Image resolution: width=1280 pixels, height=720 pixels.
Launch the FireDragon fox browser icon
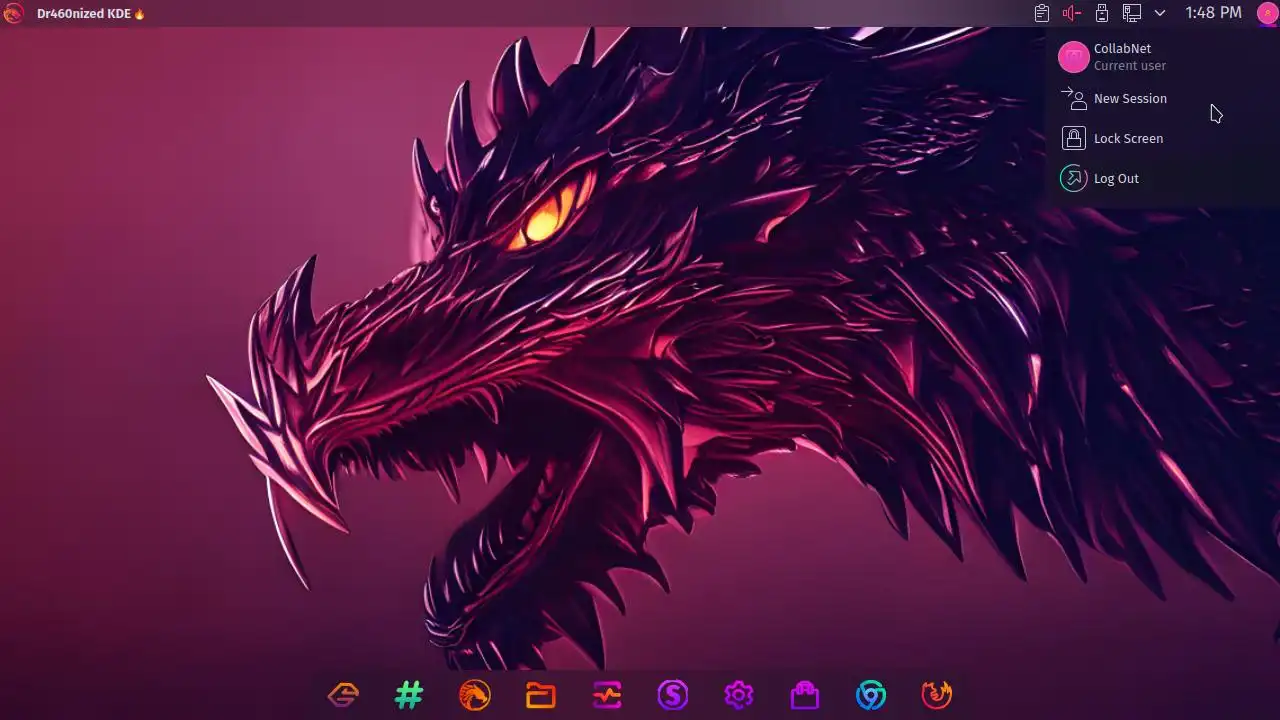coord(937,694)
